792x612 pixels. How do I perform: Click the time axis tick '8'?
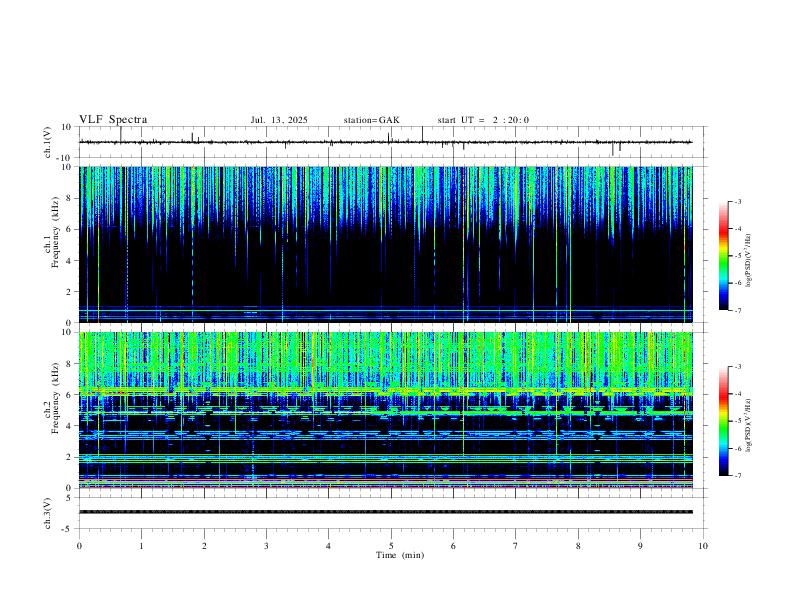[578, 546]
